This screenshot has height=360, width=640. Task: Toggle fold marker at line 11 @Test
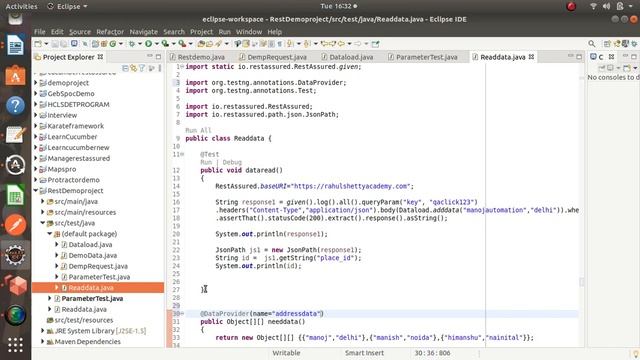pyautogui.click(x=182, y=154)
